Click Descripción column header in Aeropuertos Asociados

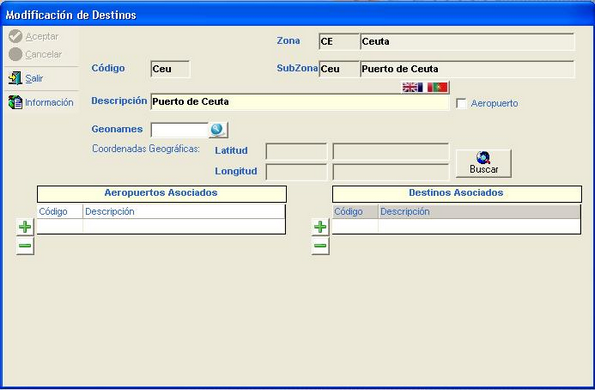pyautogui.click(x=184, y=211)
